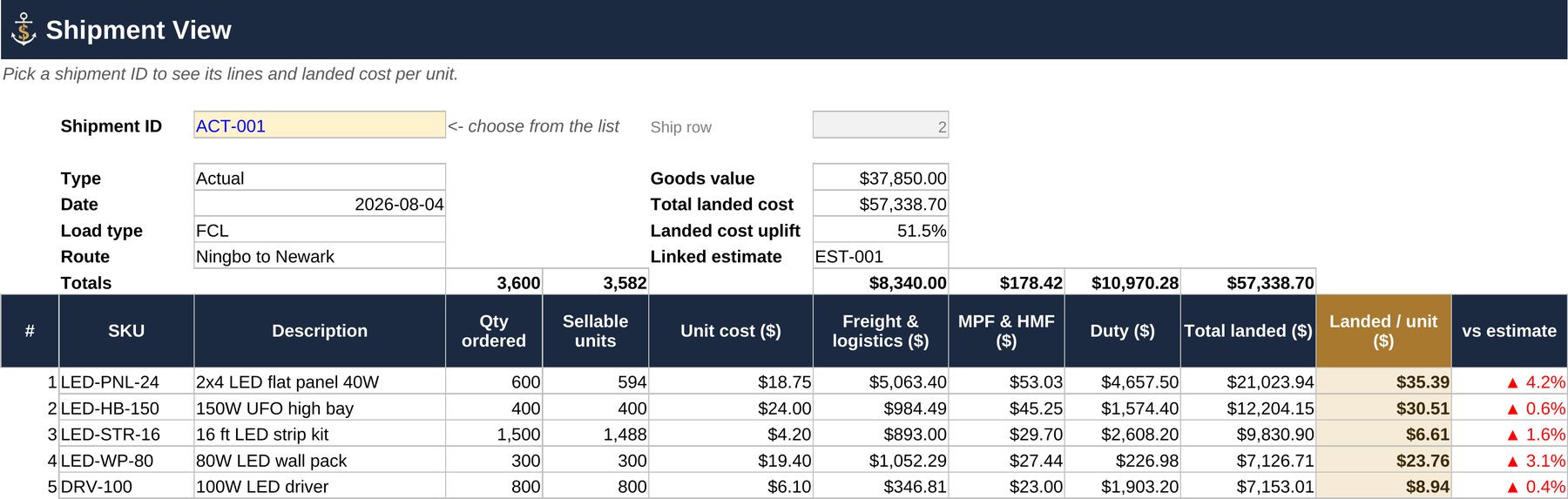Select the Landed / unit ($) header
This screenshot has width=1568, height=499.
[1383, 331]
